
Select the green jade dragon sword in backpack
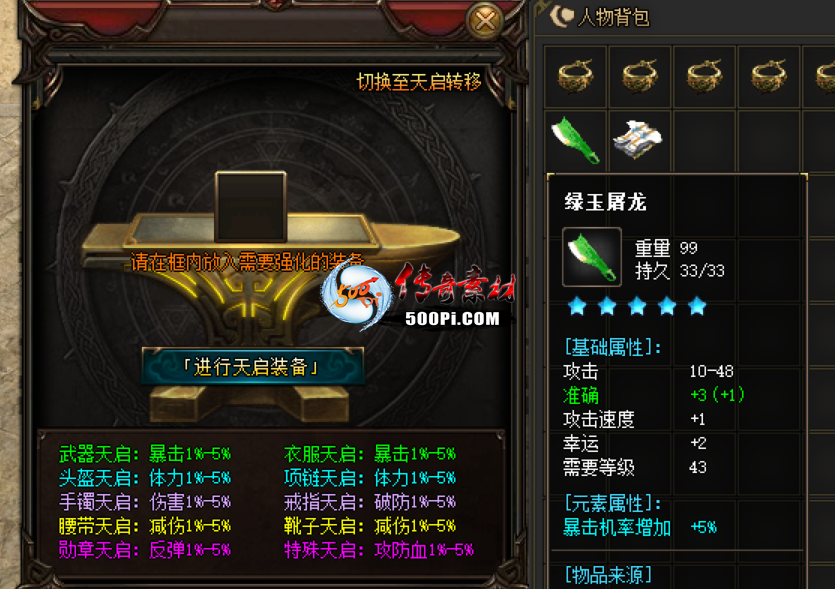point(575,140)
